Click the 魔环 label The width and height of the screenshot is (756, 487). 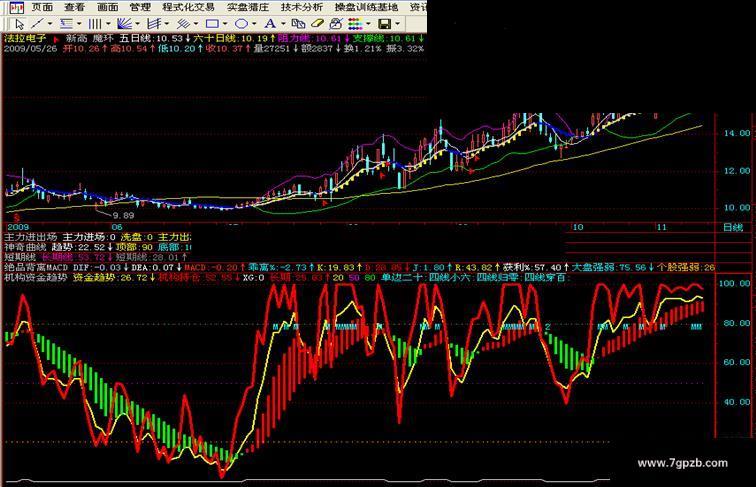(102, 38)
